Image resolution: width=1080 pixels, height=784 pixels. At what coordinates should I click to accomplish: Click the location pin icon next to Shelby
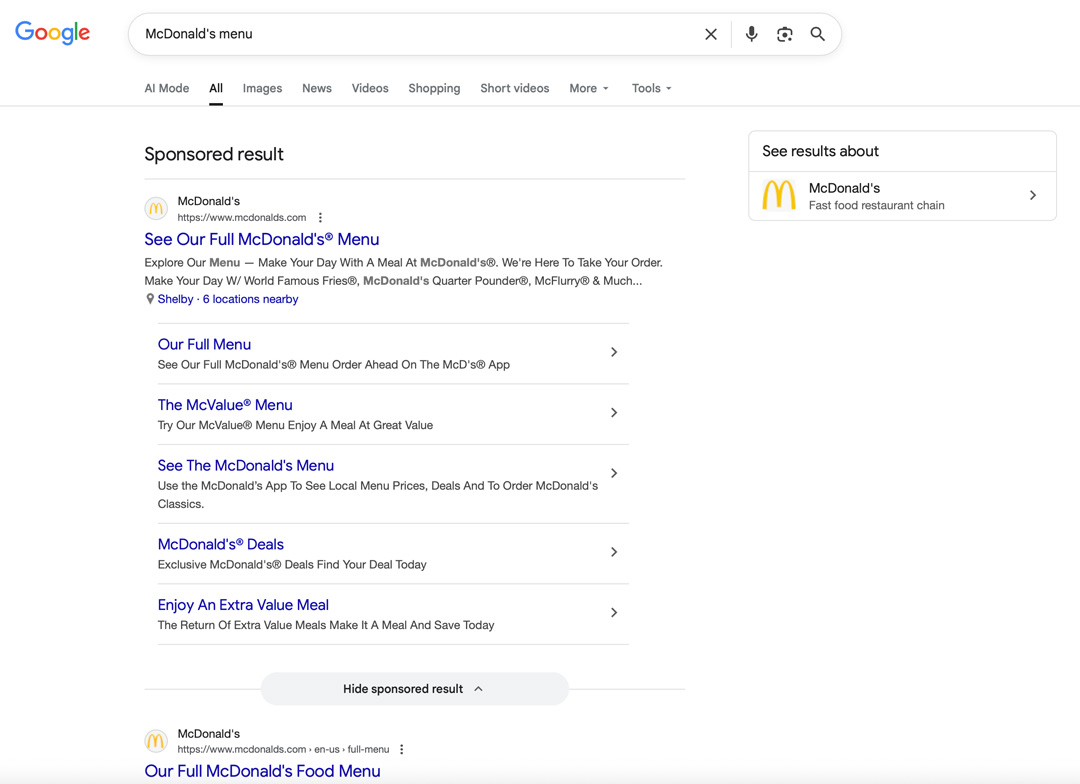149,298
